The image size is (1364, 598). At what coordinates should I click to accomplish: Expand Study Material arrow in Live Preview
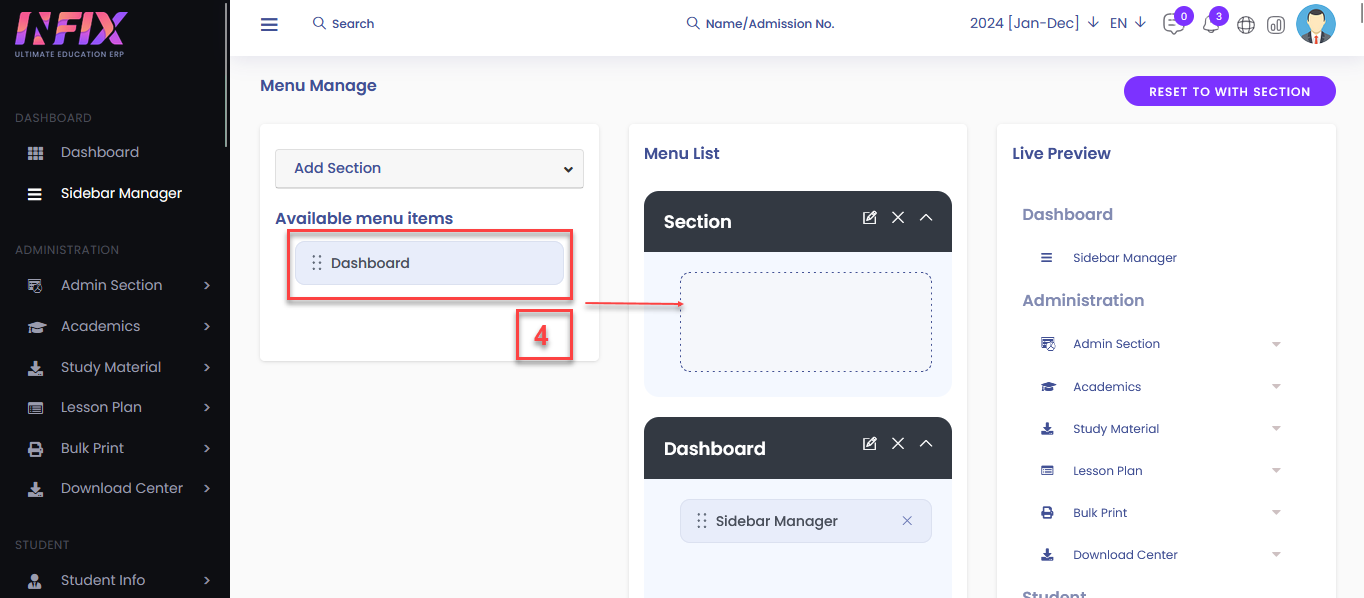point(1276,429)
